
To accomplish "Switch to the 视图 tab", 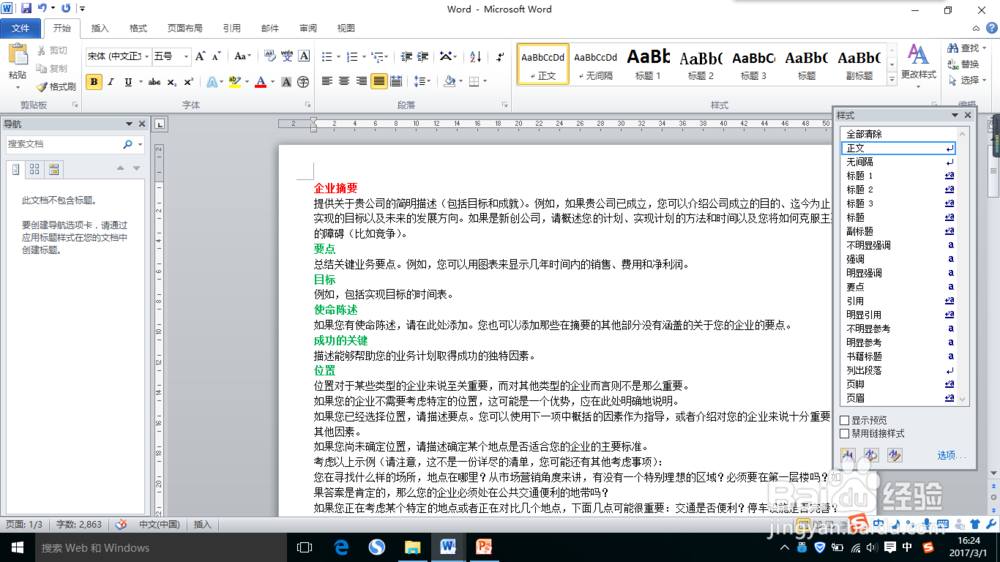I will coord(346,28).
